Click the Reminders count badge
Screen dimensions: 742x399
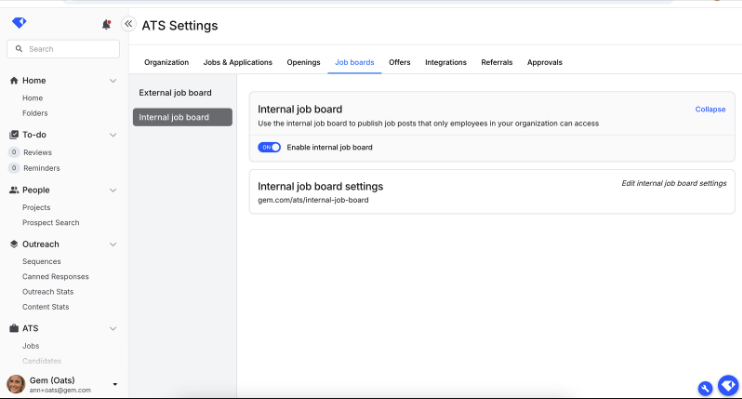14,168
